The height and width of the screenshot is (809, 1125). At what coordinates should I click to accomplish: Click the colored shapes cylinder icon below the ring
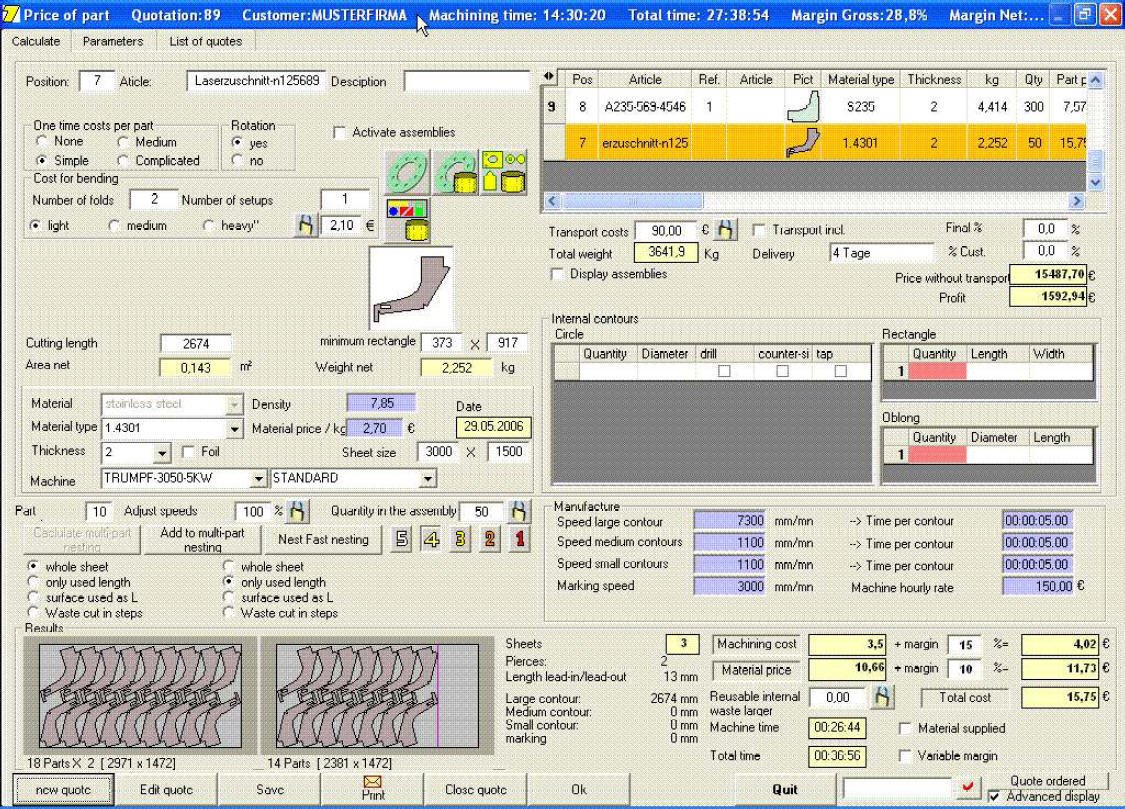pyautogui.click(x=408, y=220)
